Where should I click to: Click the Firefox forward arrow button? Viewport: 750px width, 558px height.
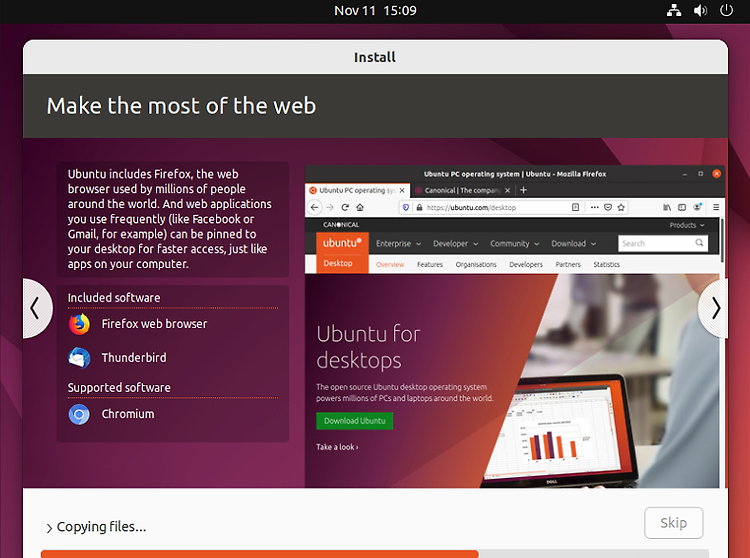click(330, 208)
